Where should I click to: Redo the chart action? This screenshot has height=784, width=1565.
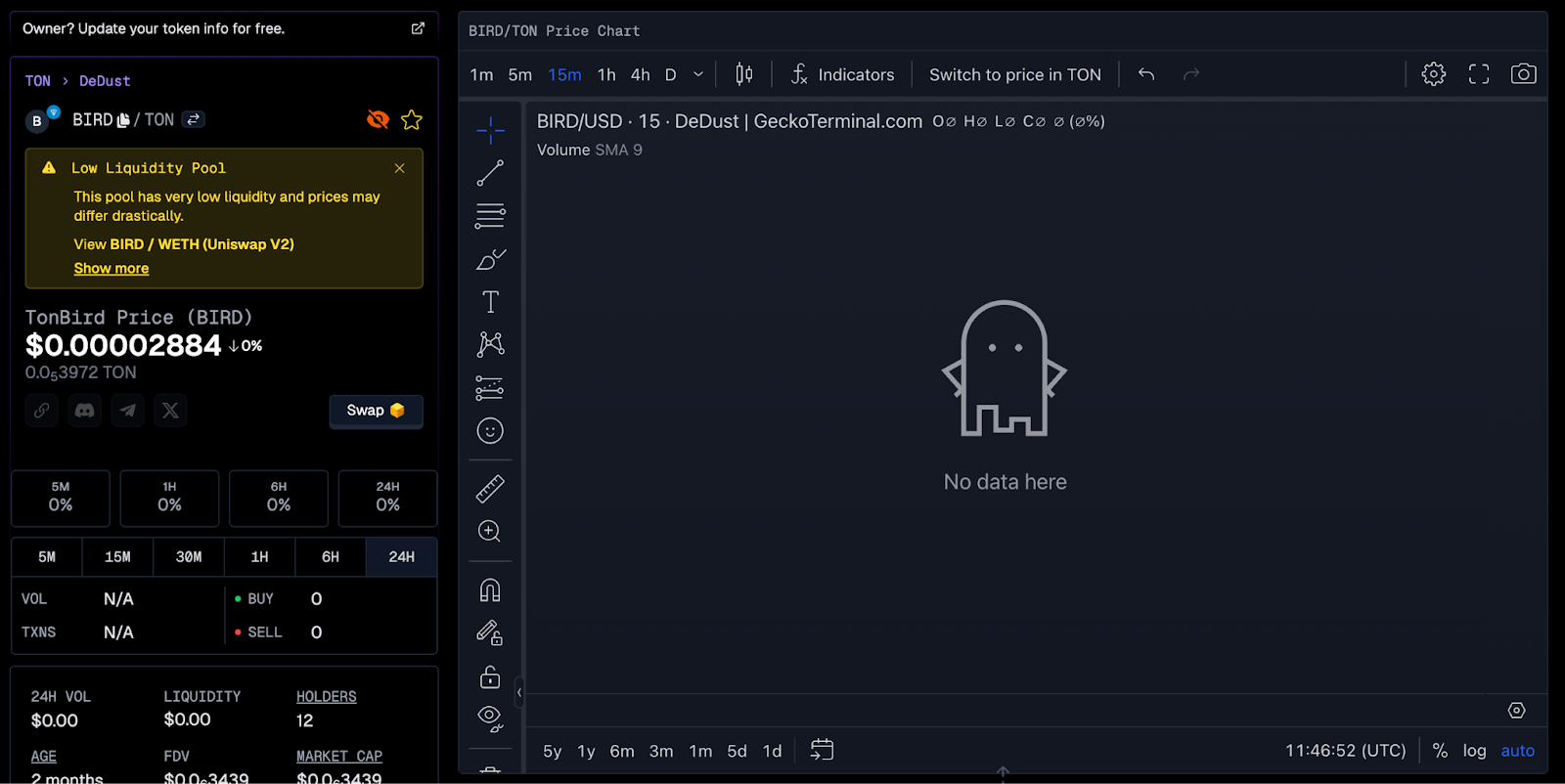tap(1191, 74)
